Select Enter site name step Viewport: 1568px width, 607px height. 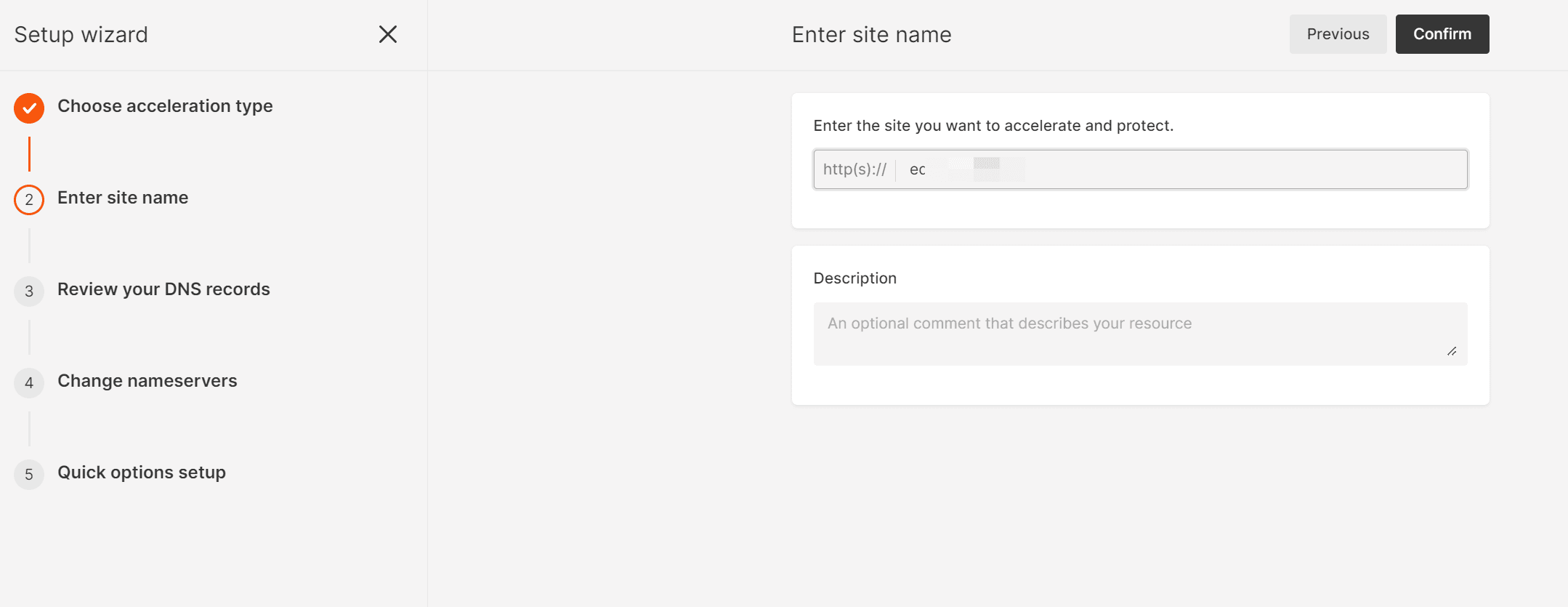point(123,198)
